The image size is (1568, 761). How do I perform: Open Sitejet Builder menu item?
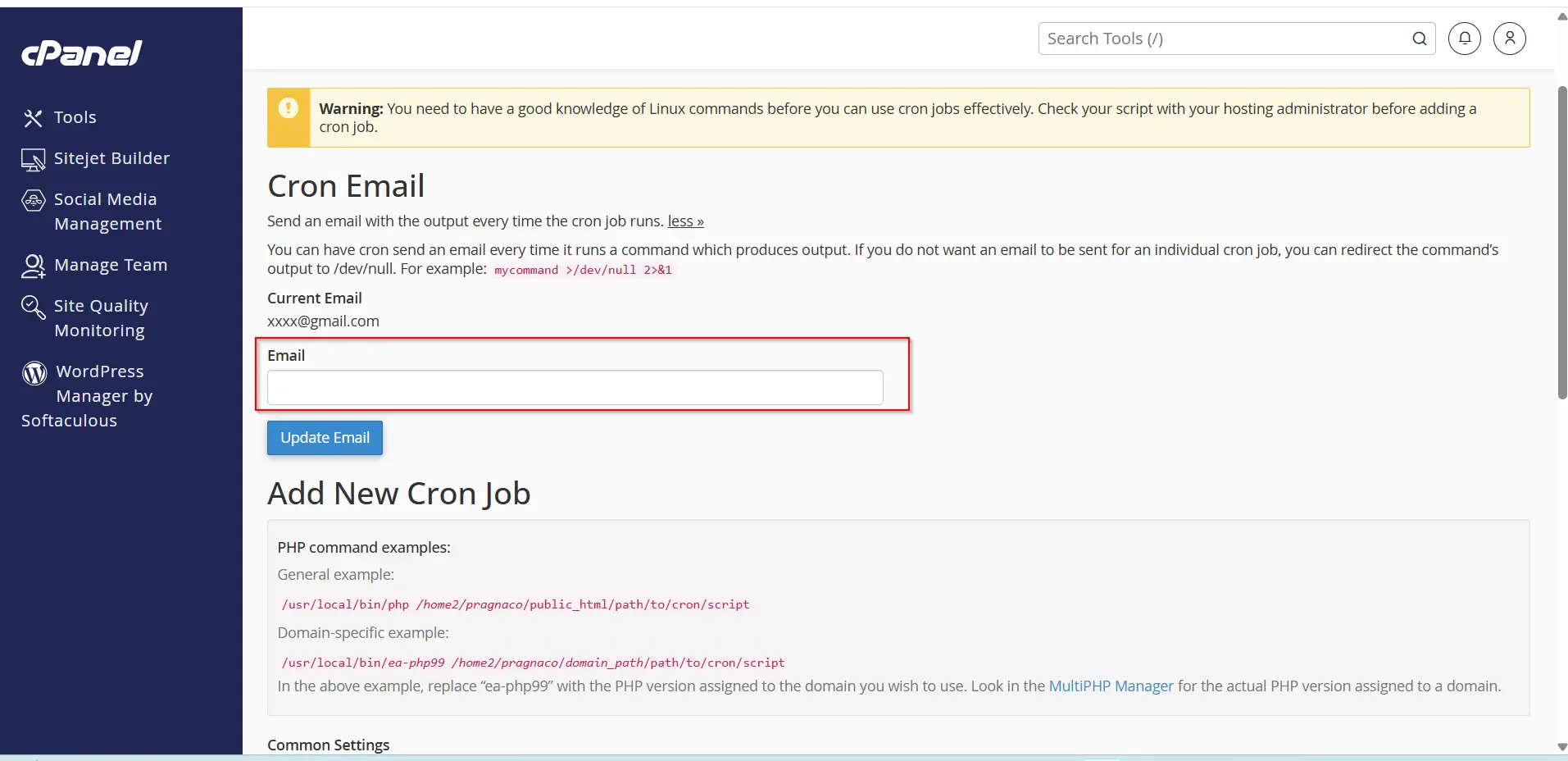point(112,158)
